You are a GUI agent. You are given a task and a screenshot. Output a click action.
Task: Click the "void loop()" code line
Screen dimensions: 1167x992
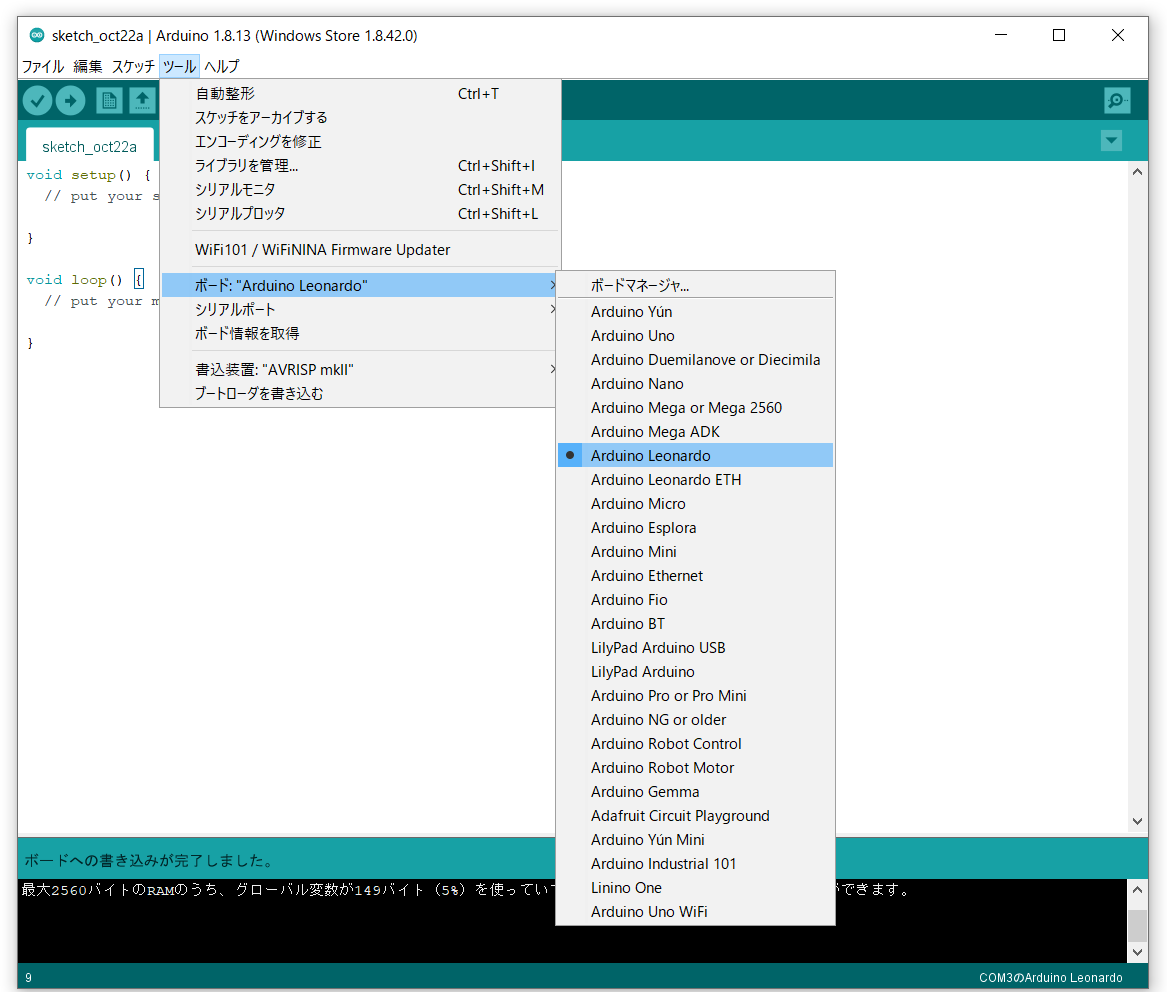[74, 280]
